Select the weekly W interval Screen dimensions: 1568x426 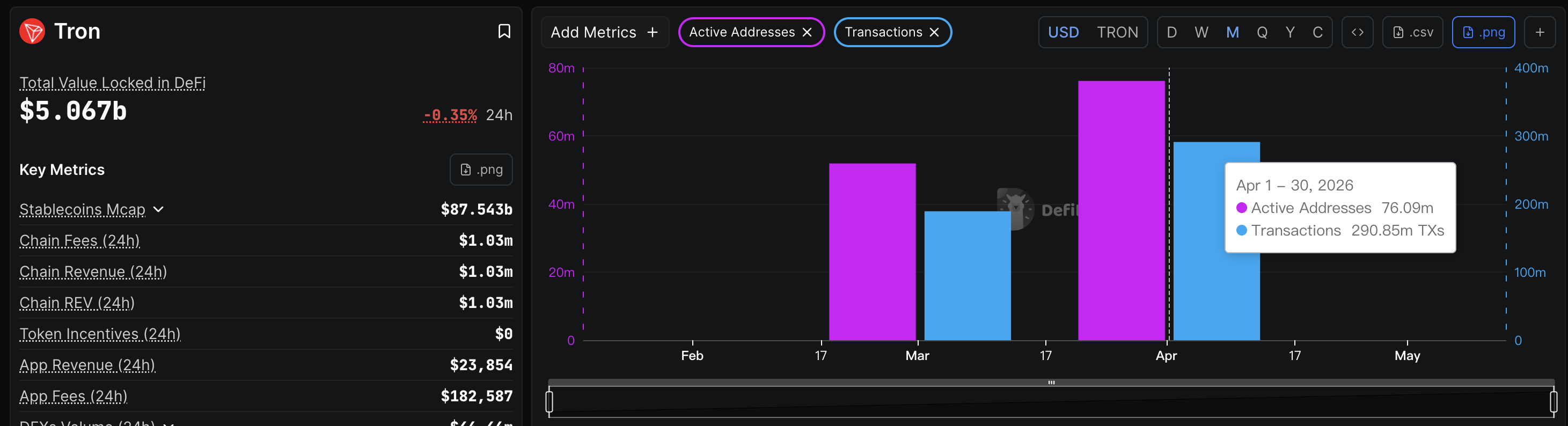pos(1201,32)
